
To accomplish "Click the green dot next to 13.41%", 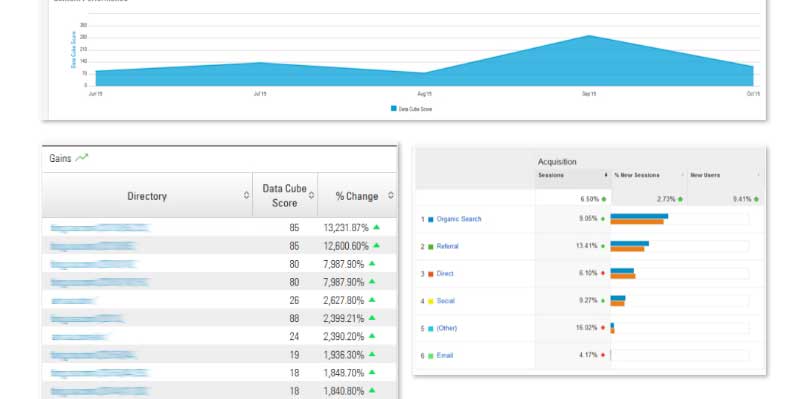I will (x=603, y=246).
